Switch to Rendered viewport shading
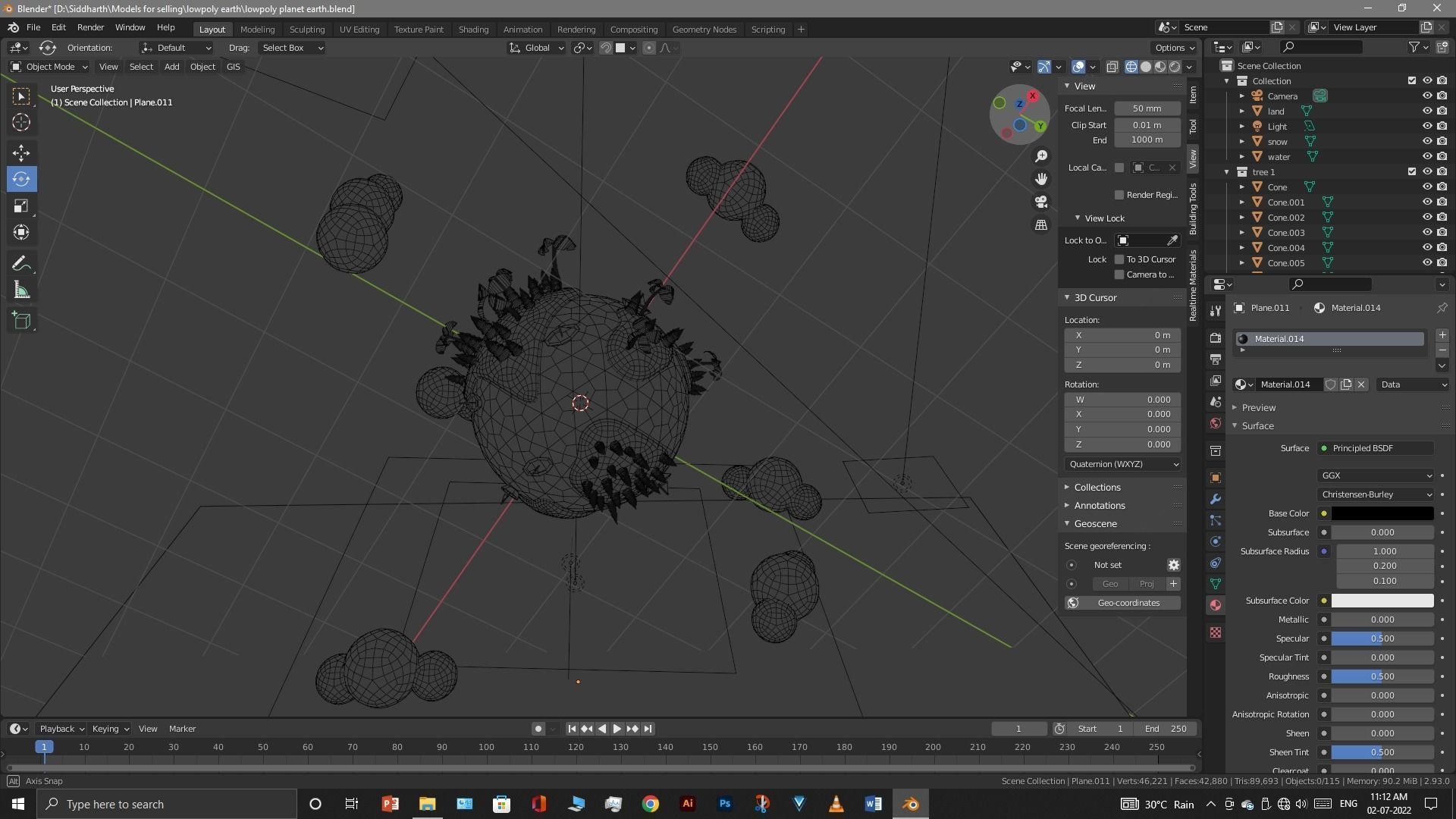 coord(1175,67)
